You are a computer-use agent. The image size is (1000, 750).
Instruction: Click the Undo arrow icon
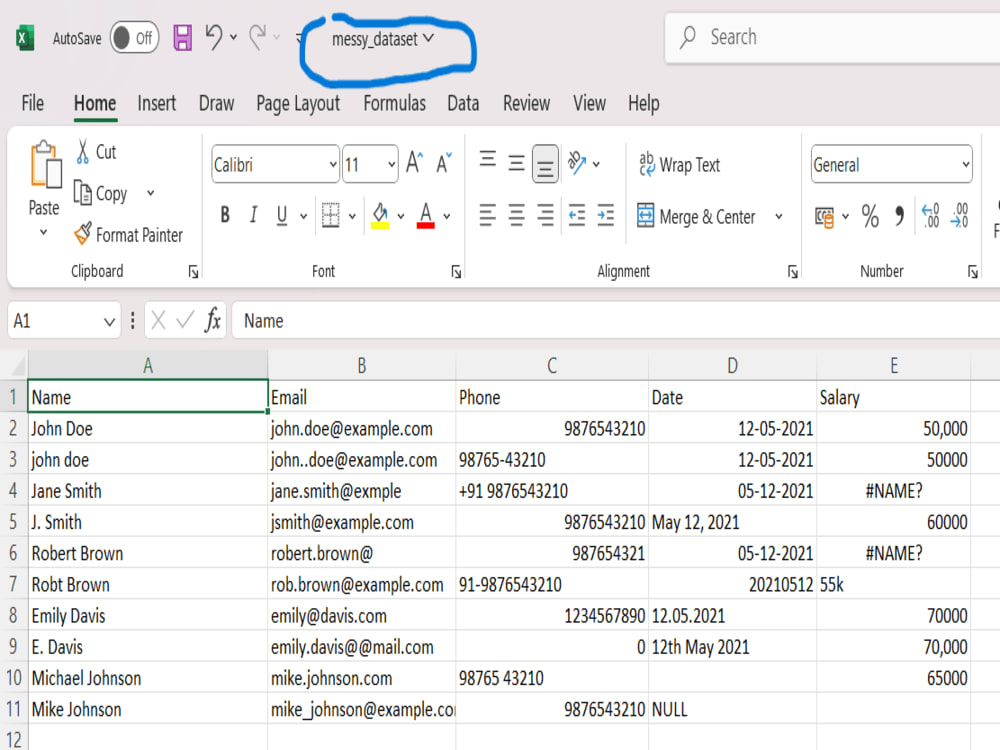[214, 37]
